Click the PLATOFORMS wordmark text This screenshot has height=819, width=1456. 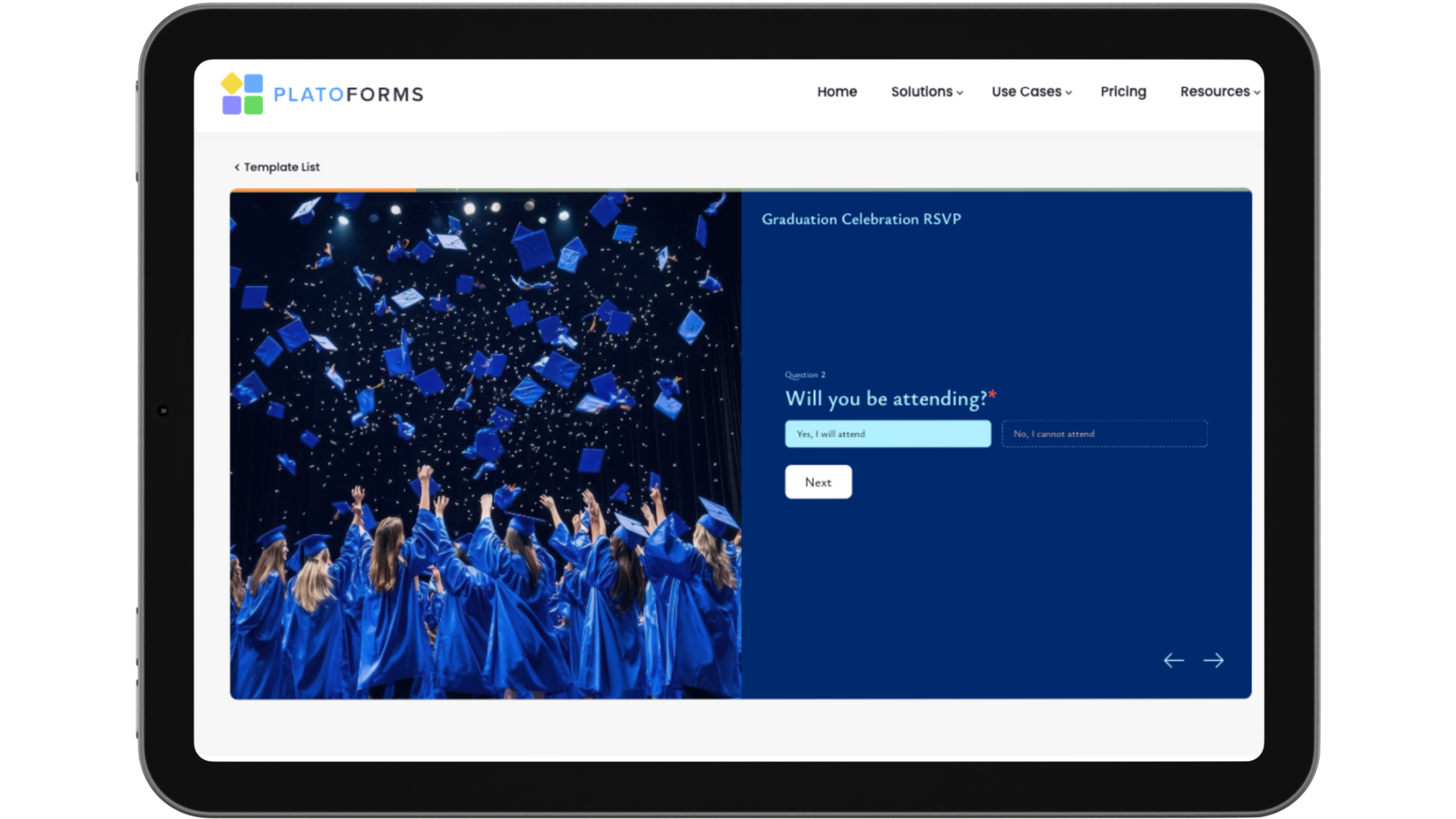[x=348, y=95]
